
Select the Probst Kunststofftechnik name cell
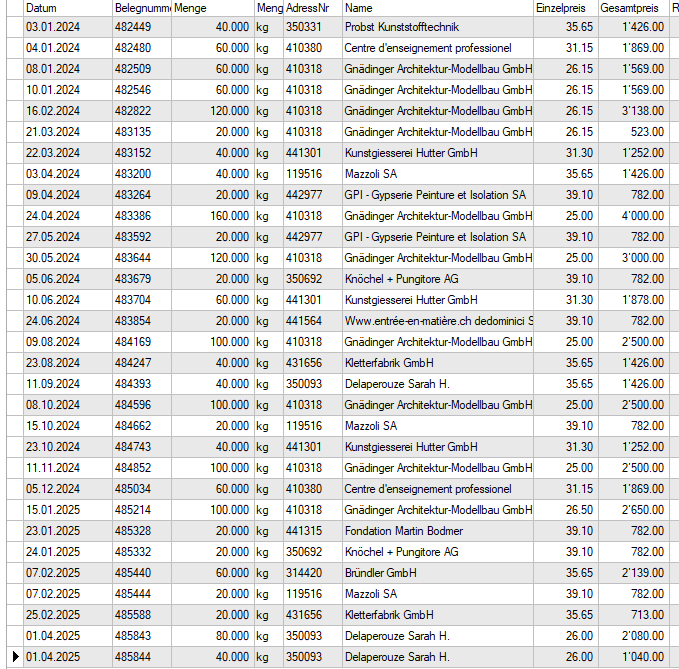[x=436, y=27]
